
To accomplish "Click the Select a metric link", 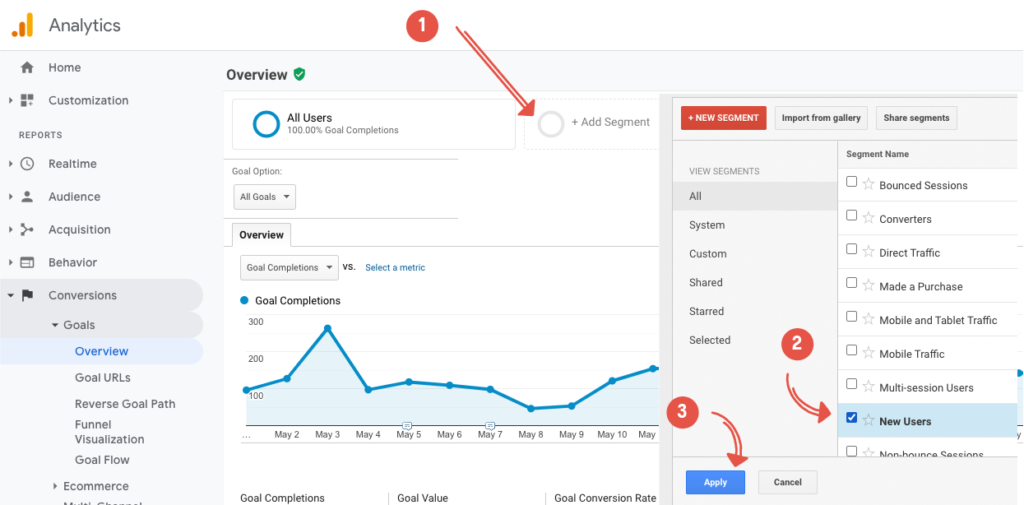I will (x=395, y=268).
